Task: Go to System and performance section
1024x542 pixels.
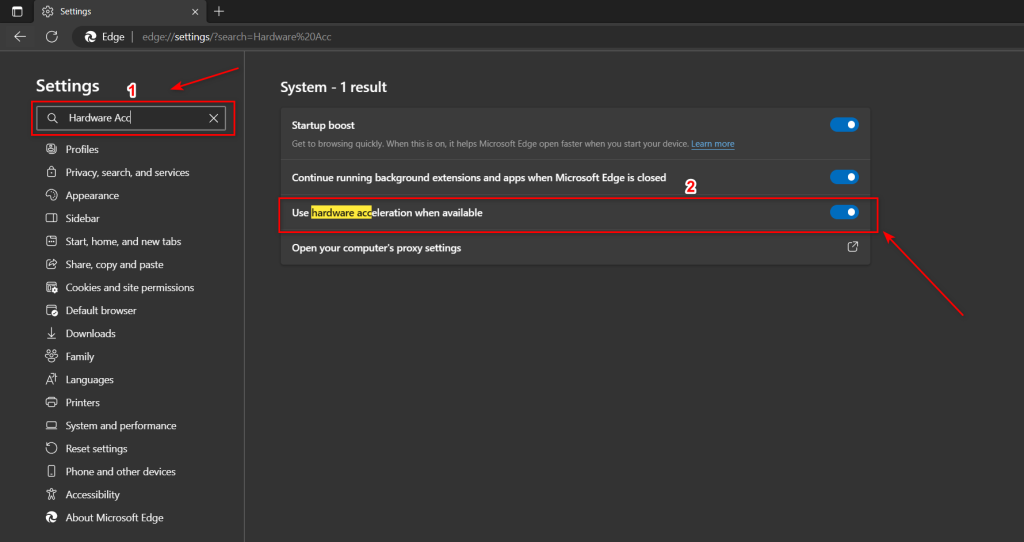Action: click(120, 425)
